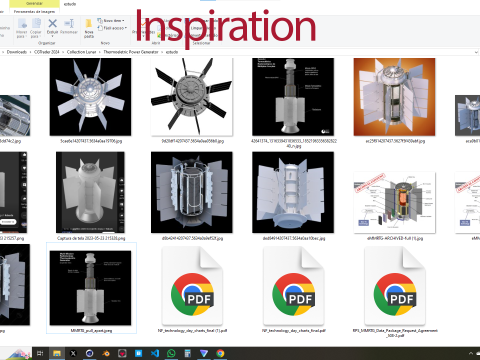Select the cutaway cage generator thumbnail
The height and width of the screenshot is (360, 480).
click(192, 192)
